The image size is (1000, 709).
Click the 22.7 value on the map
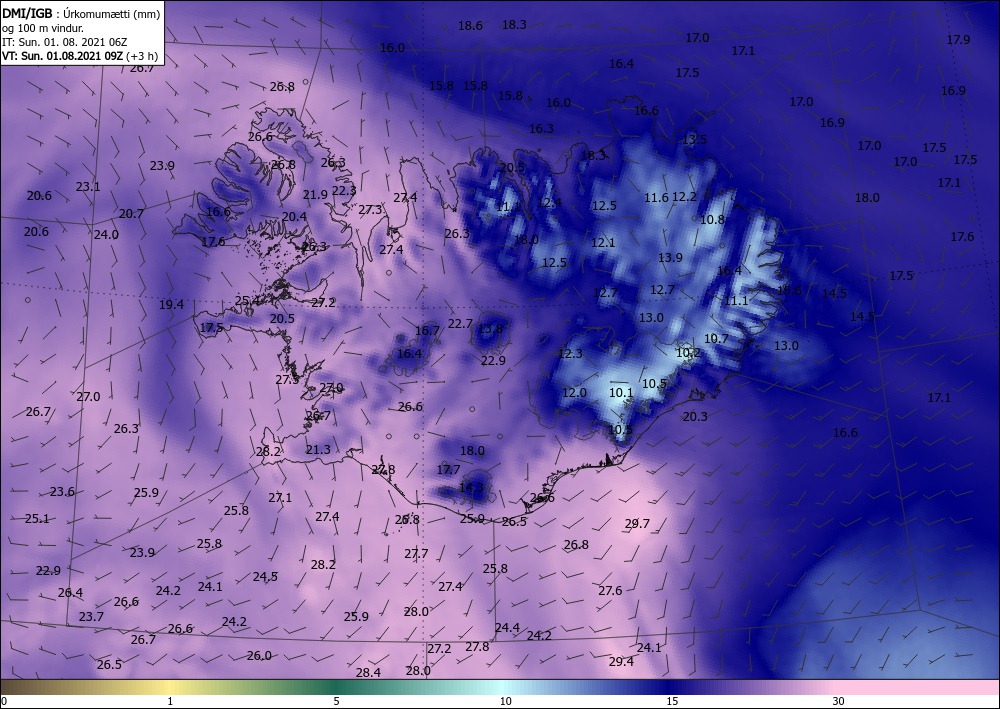click(x=459, y=324)
